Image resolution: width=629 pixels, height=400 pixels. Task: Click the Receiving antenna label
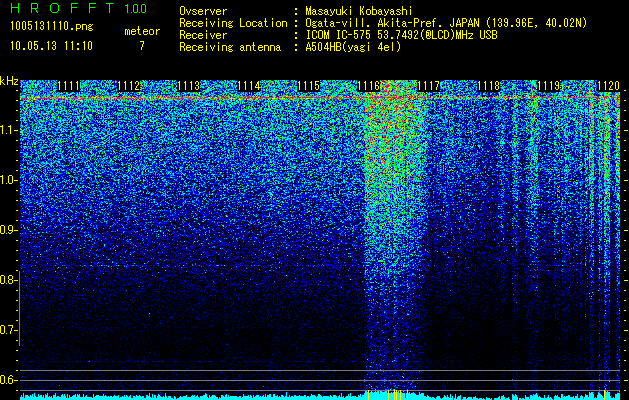tap(230, 47)
